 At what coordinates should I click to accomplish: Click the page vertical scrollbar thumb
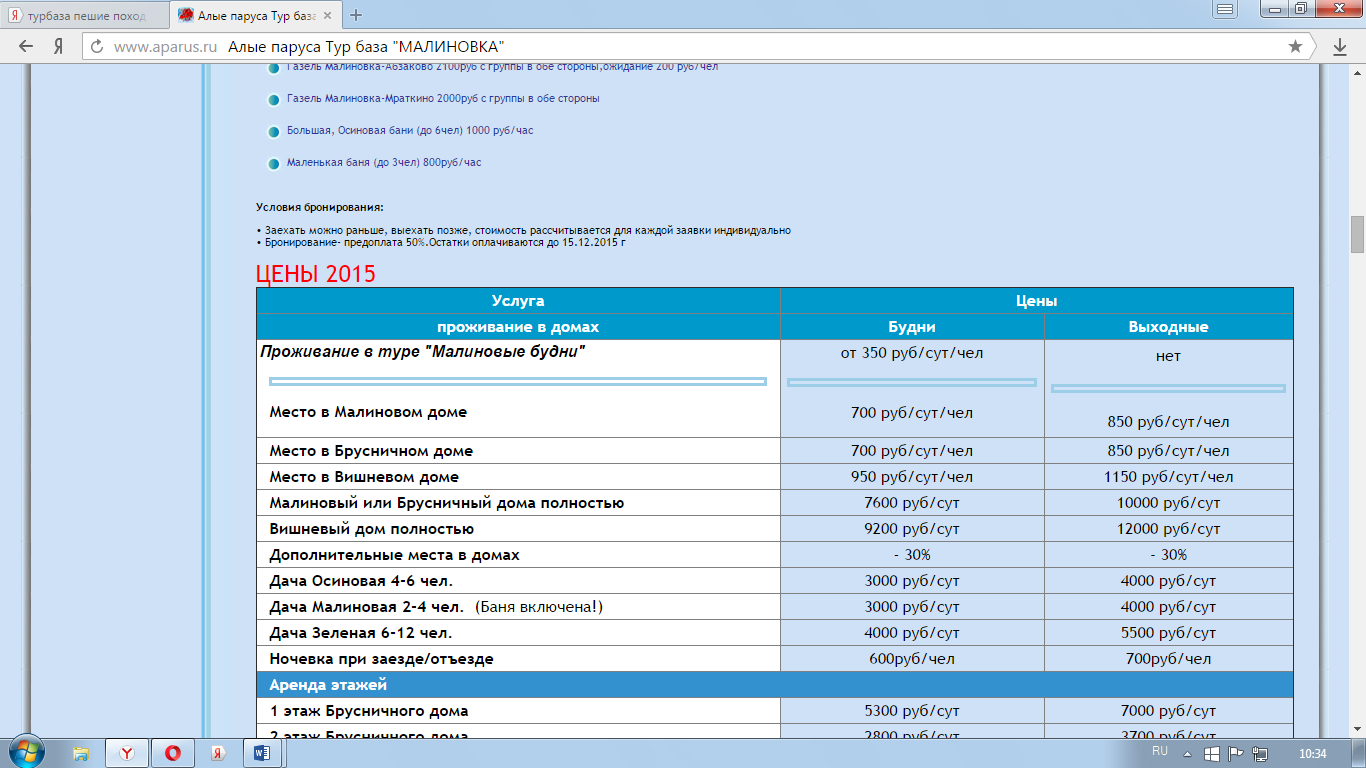[x=1357, y=235]
